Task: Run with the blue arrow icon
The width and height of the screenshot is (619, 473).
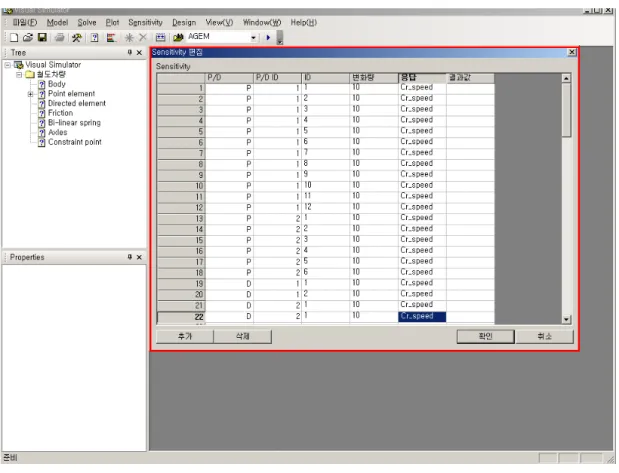Action: point(268,38)
